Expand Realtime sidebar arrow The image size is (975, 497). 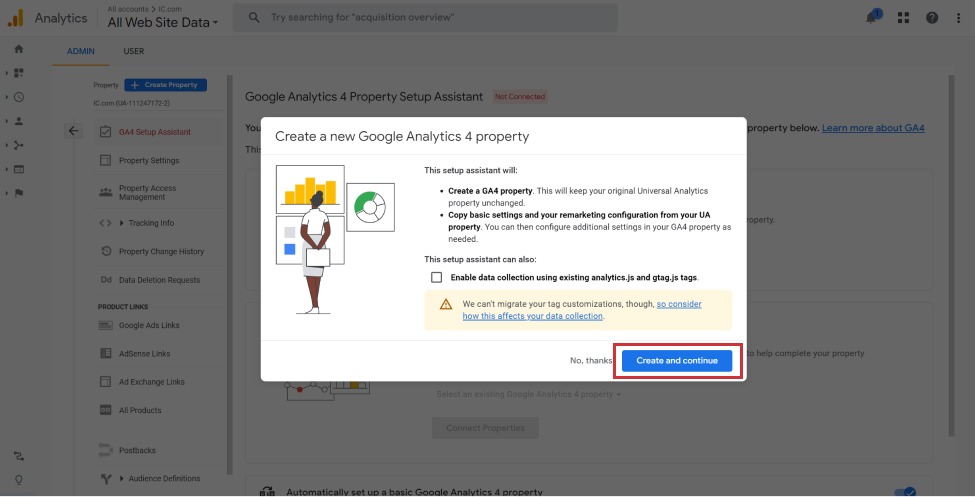click(x=7, y=97)
